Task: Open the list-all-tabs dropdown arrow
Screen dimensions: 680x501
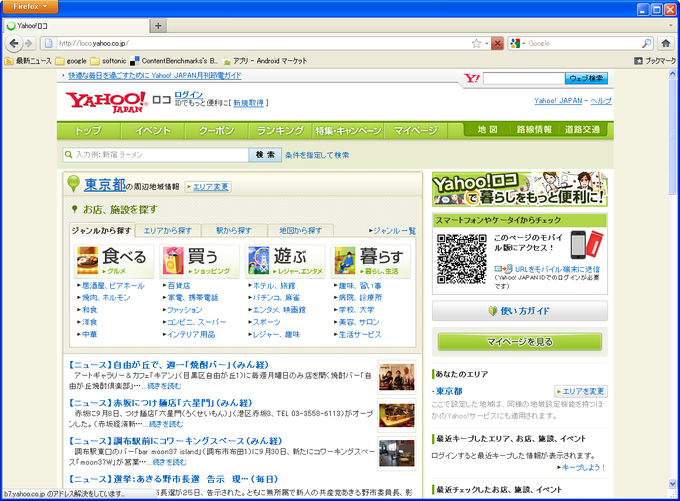Action: (671, 26)
